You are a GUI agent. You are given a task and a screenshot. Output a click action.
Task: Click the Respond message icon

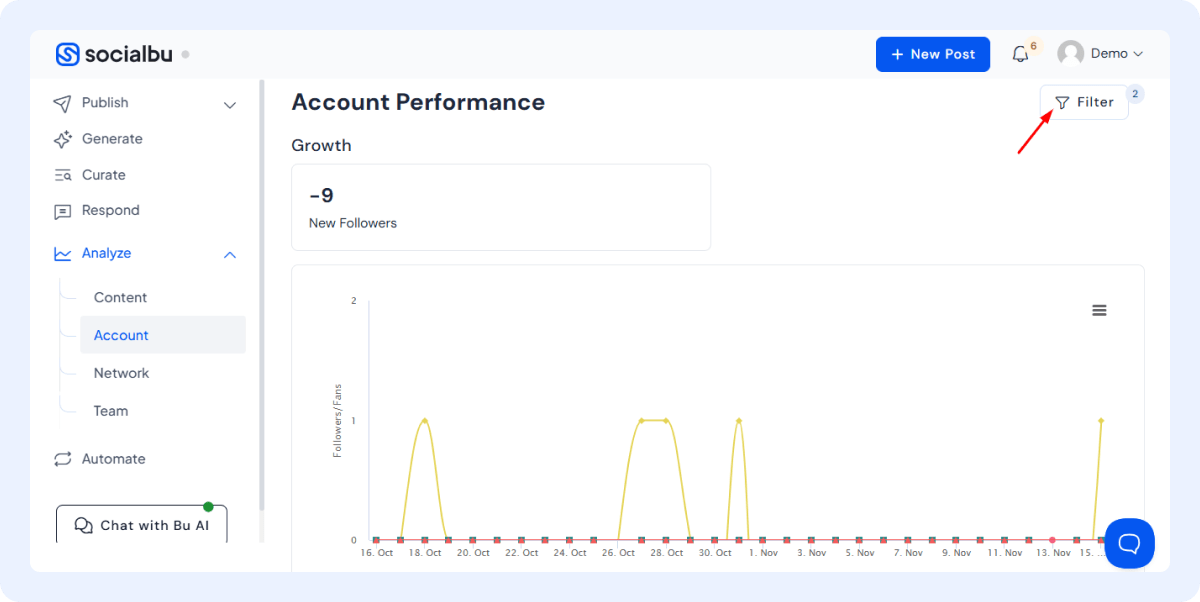coord(63,211)
